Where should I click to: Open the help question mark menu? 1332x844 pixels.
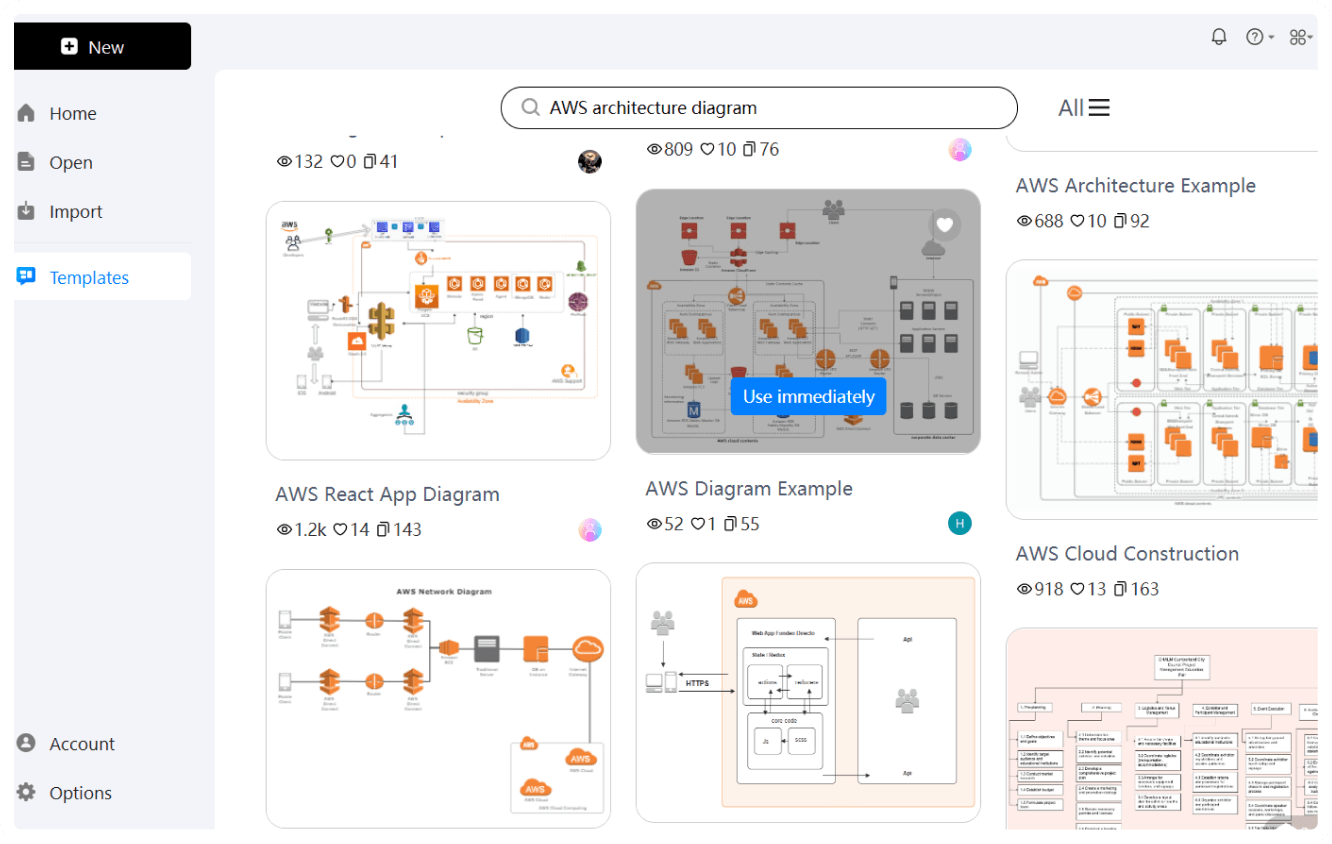pyautogui.click(x=1259, y=37)
